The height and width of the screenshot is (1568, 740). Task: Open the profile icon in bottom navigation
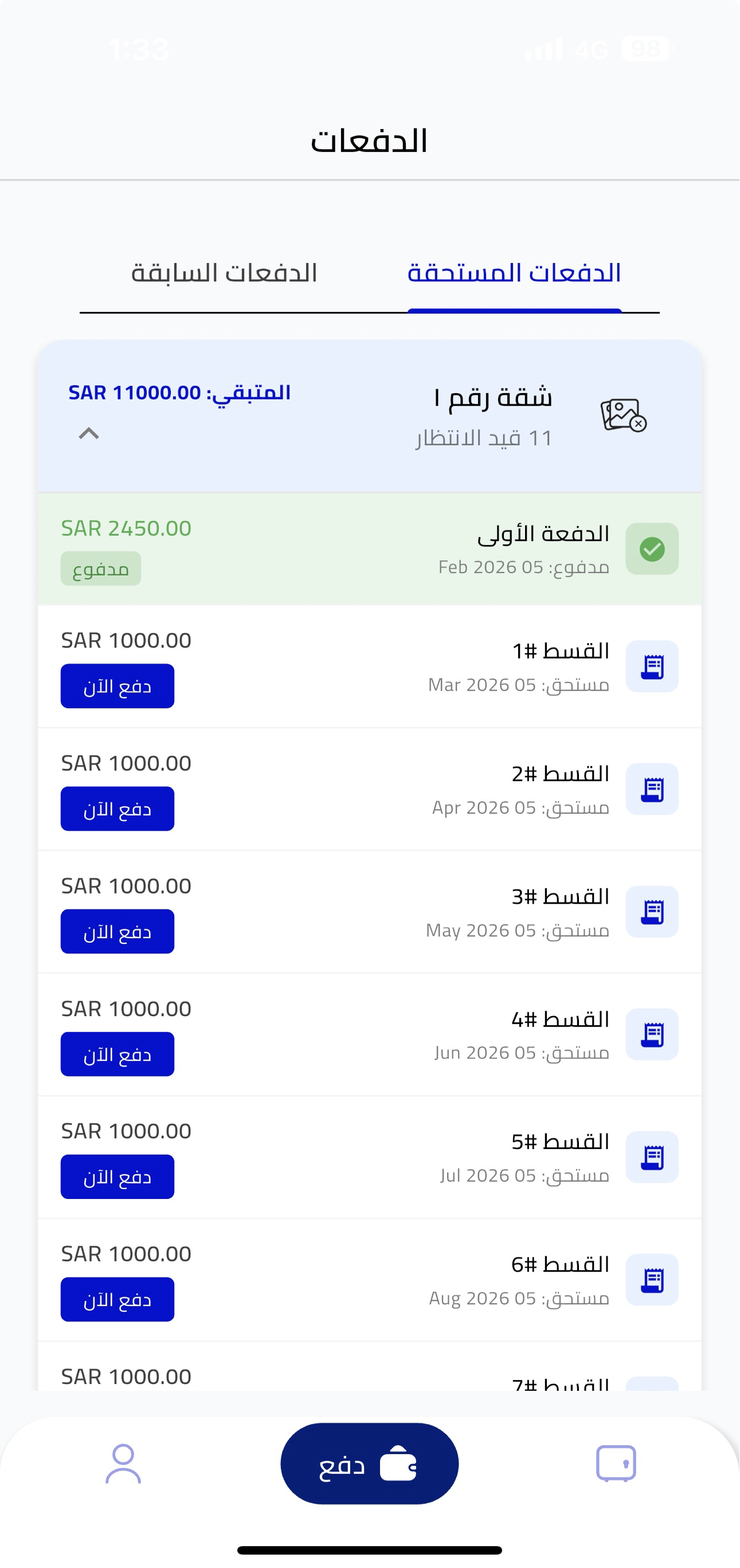[124, 1463]
